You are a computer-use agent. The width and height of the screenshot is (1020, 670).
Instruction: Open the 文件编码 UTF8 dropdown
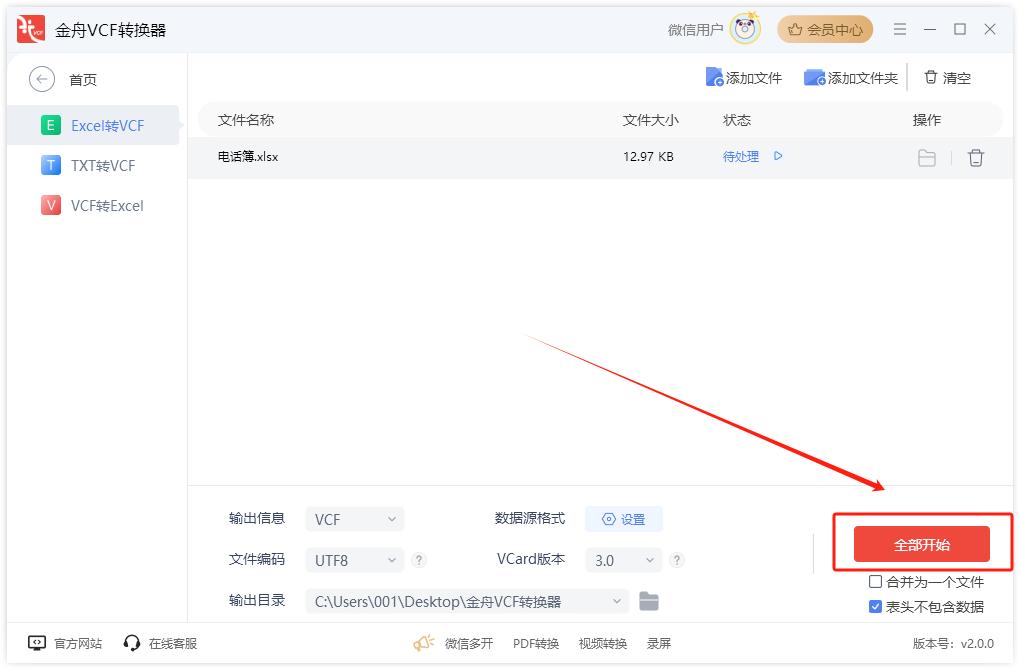354,560
